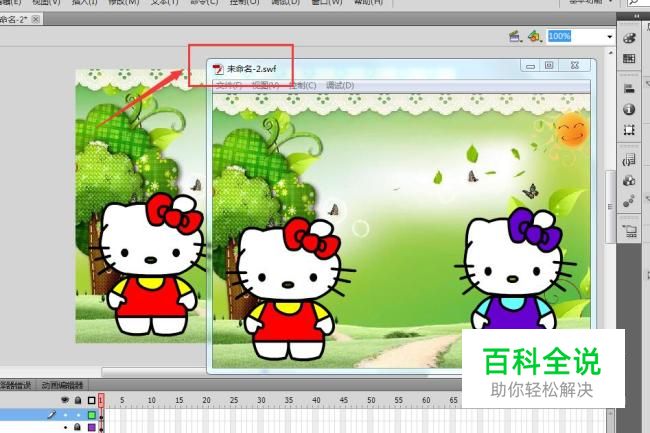
Task: Toggle visibility dot of selected top layer
Action: click(x=65, y=414)
